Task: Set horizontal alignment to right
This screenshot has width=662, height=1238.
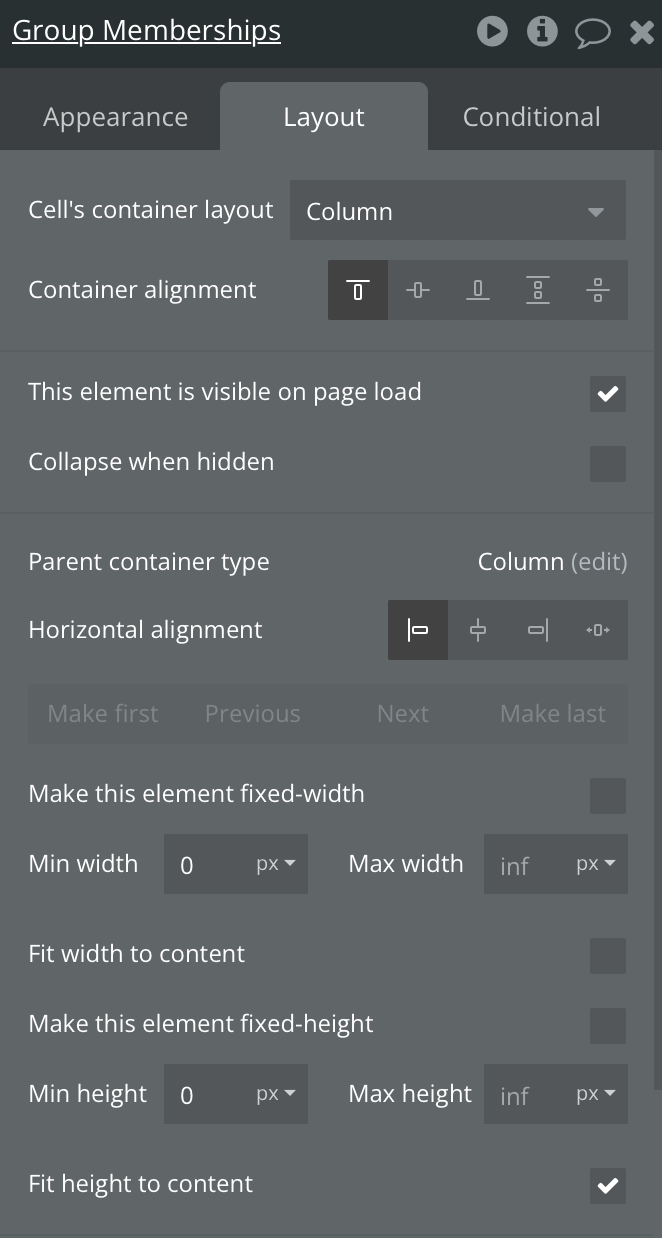Action: (x=538, y=630)
